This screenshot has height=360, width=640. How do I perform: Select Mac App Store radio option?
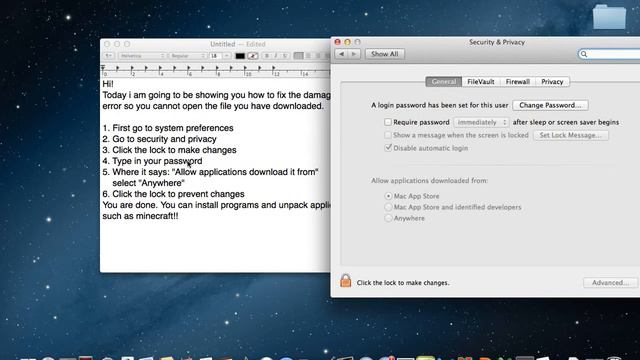point(388,196)
